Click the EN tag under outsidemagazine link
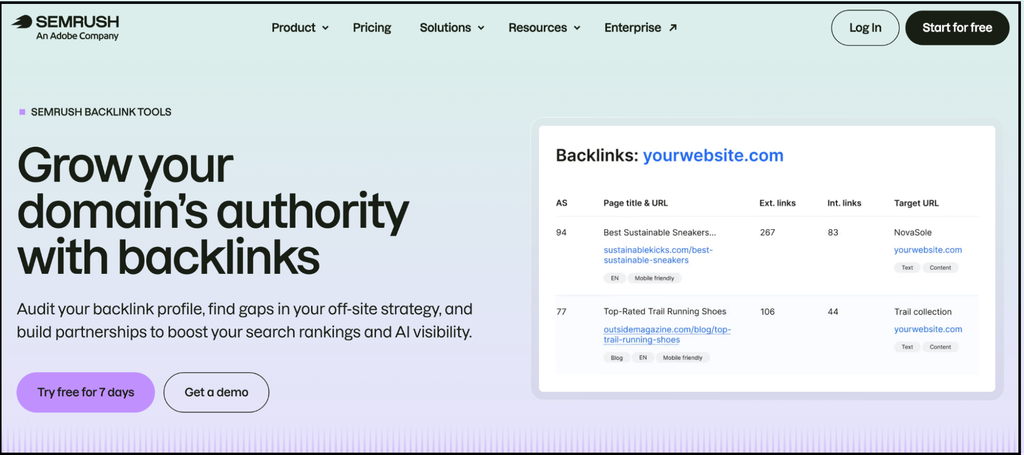Image resolution: width=1024 pixels, height=455 pixels. (x=643, y=358)
